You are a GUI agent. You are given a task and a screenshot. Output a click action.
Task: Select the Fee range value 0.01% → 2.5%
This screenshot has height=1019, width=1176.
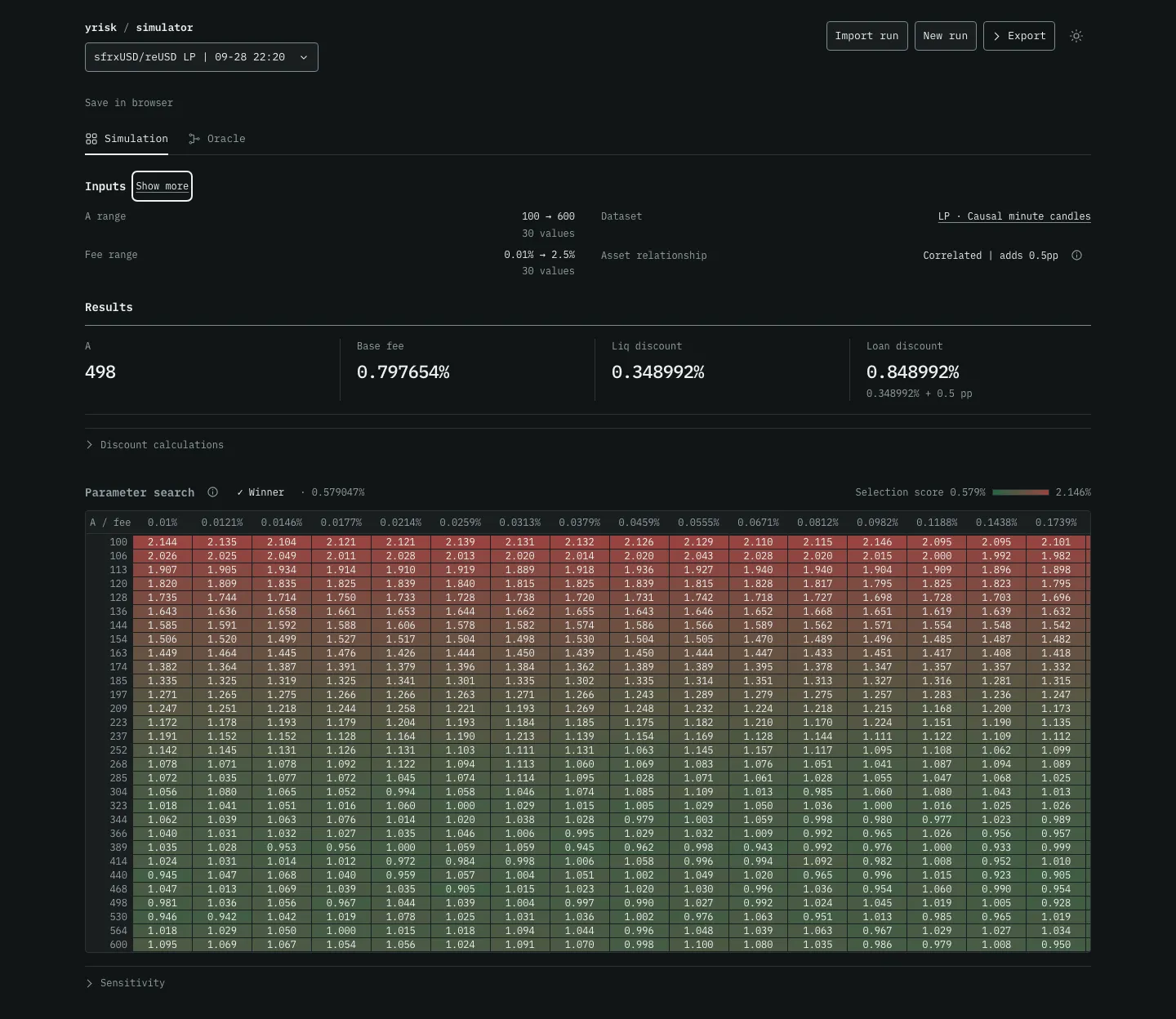(539, 255)
